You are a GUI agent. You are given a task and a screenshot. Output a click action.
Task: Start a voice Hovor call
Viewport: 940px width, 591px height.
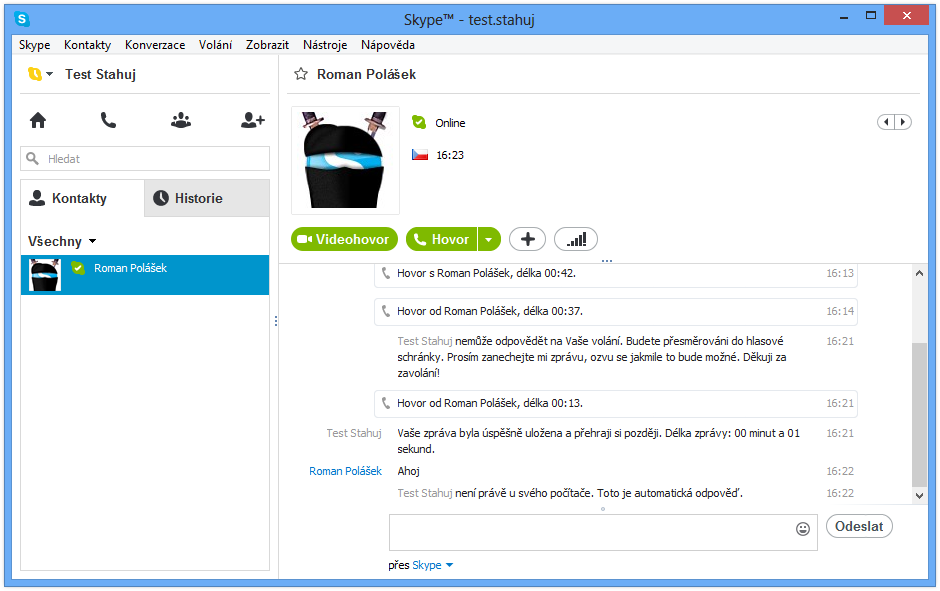coord(442,239)
